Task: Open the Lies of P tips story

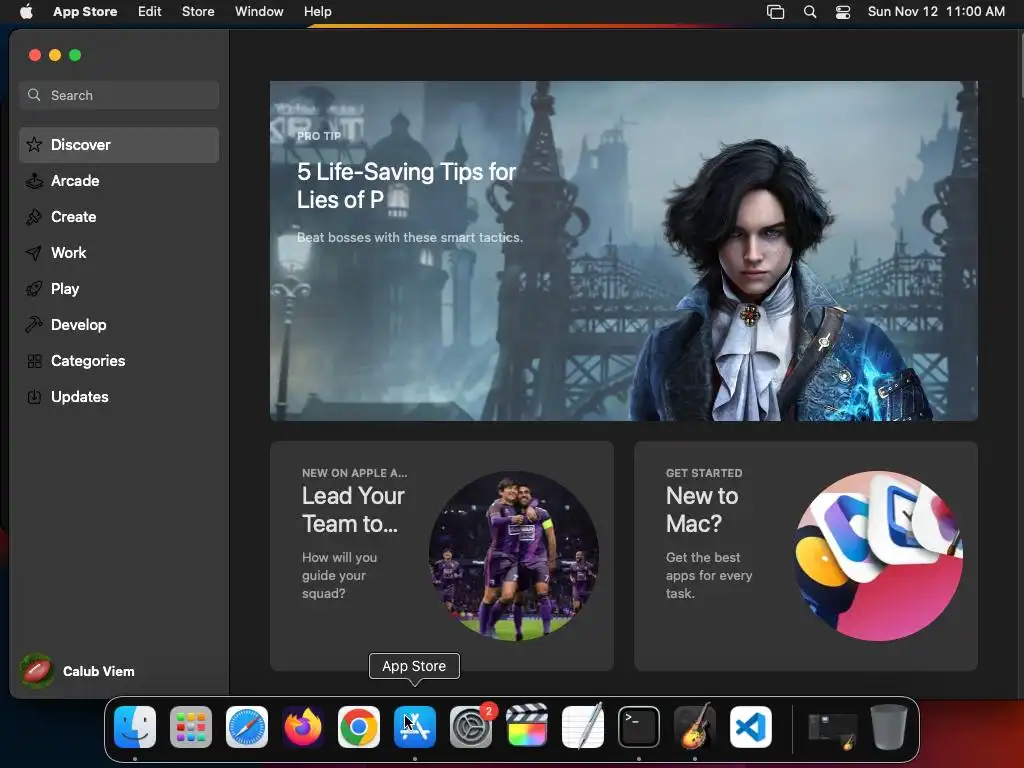Action: pos(624,251)
